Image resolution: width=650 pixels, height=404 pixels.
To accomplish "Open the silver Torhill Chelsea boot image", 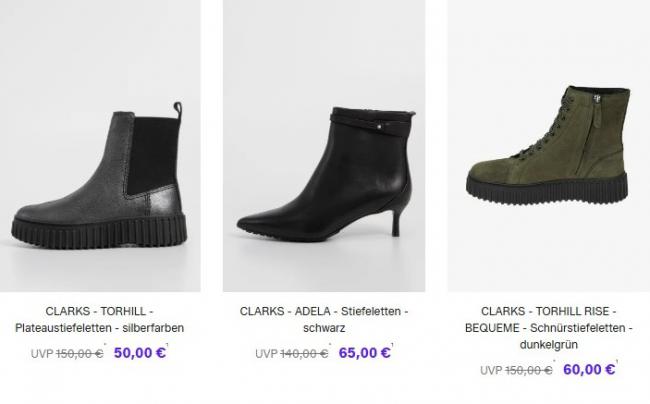I will pos(100,145).
